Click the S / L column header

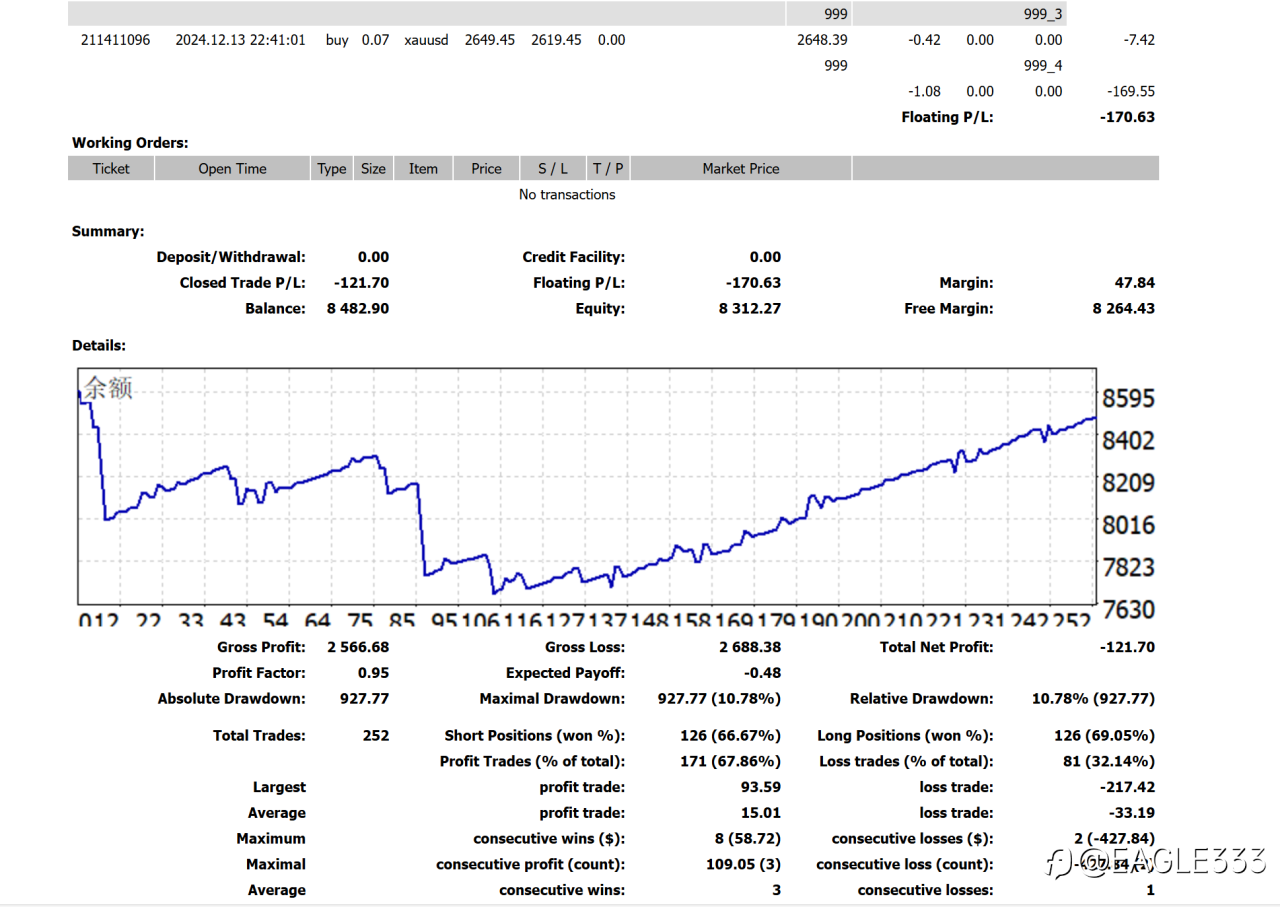[553, 169]
